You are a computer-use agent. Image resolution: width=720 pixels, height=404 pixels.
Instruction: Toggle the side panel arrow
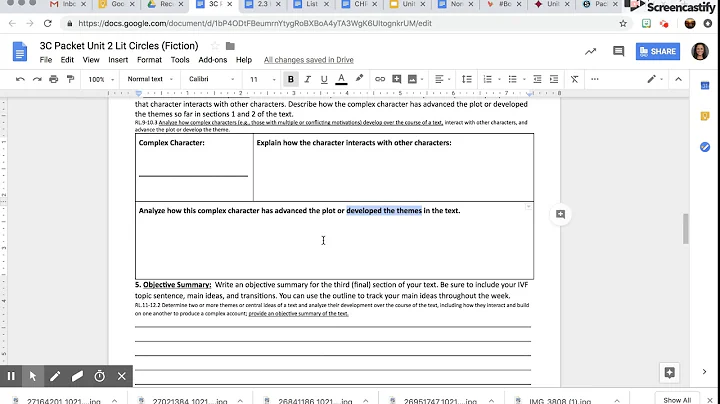point(704,372)
